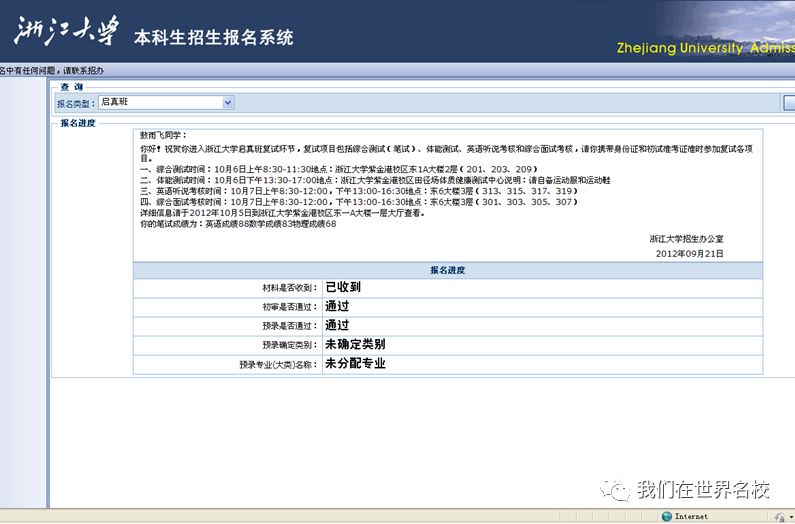Click the 报名类型 label

tap(76, 103)
